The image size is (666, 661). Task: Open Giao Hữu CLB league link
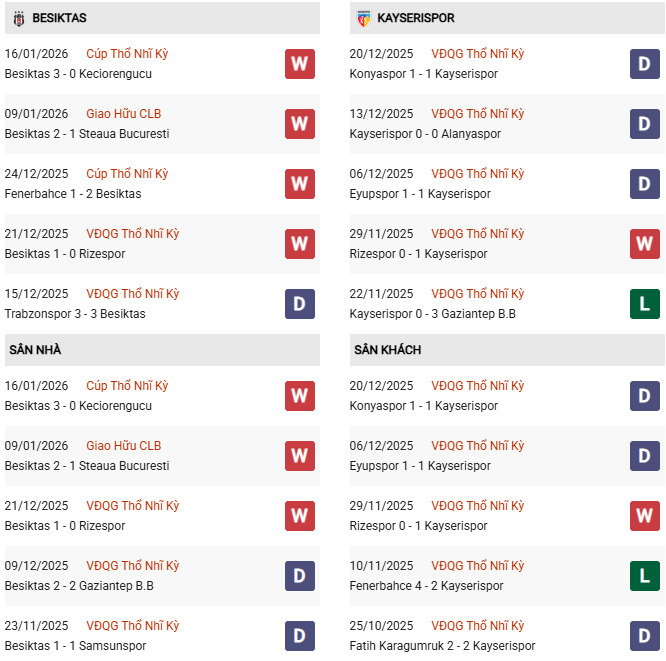coord(124,114)
